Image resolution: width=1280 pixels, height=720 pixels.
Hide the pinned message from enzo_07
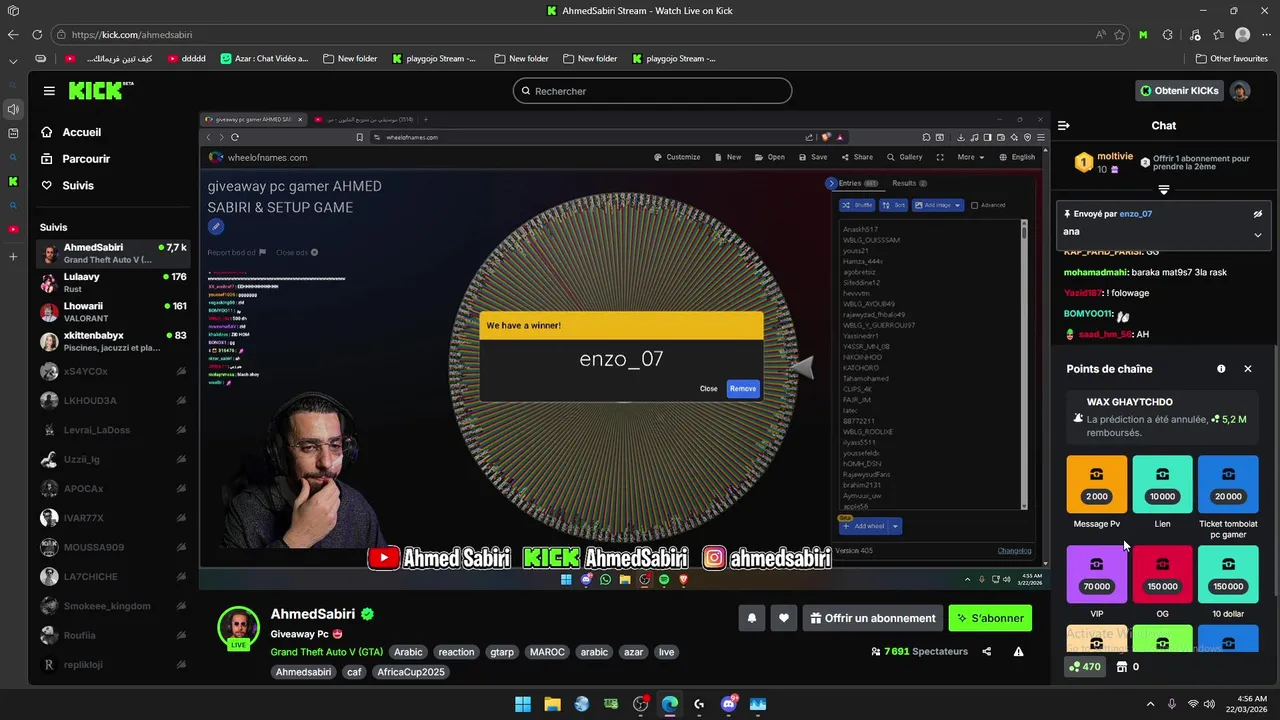(x=1258, y=214)
